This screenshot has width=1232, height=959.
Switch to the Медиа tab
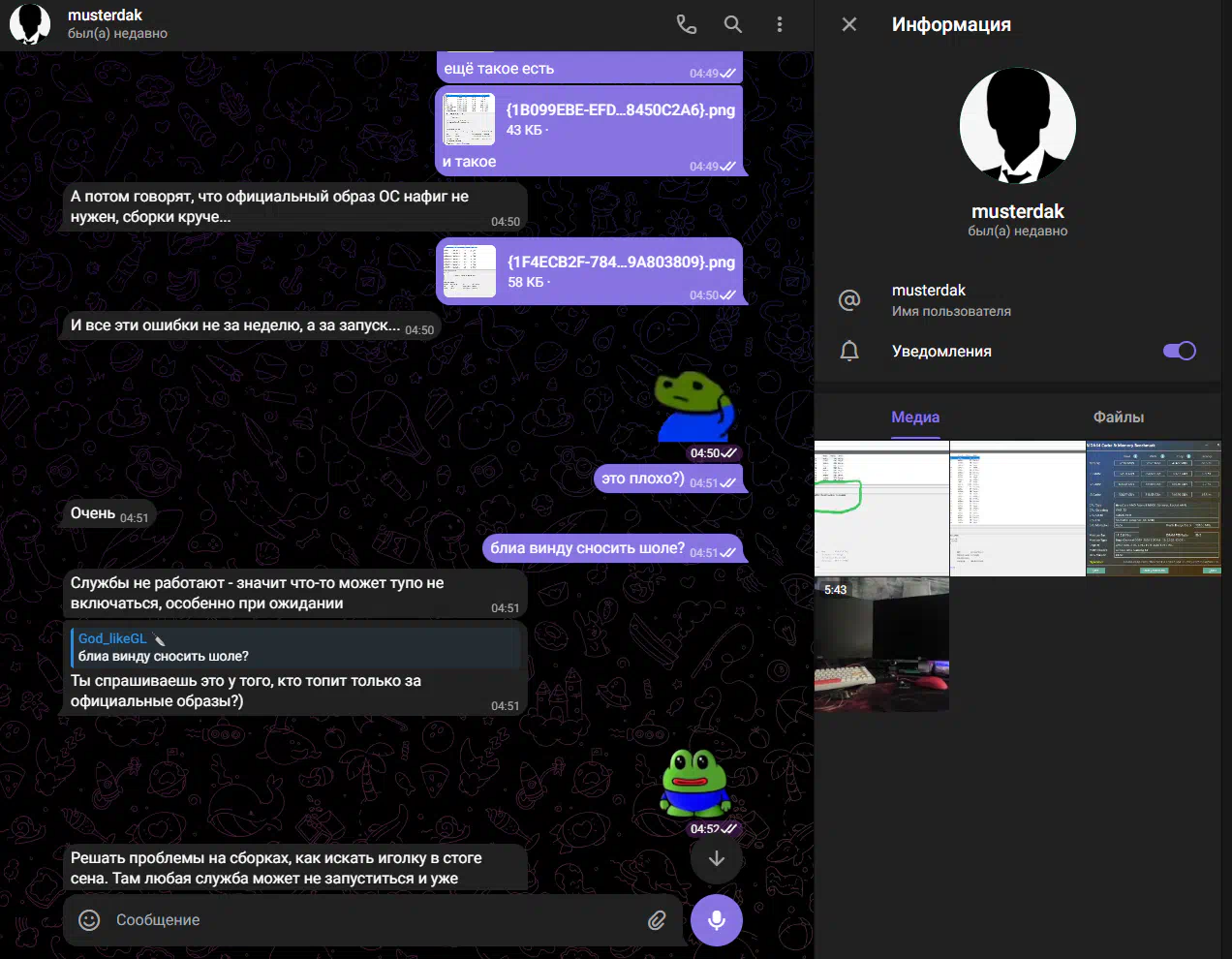[x=915, y=418]
